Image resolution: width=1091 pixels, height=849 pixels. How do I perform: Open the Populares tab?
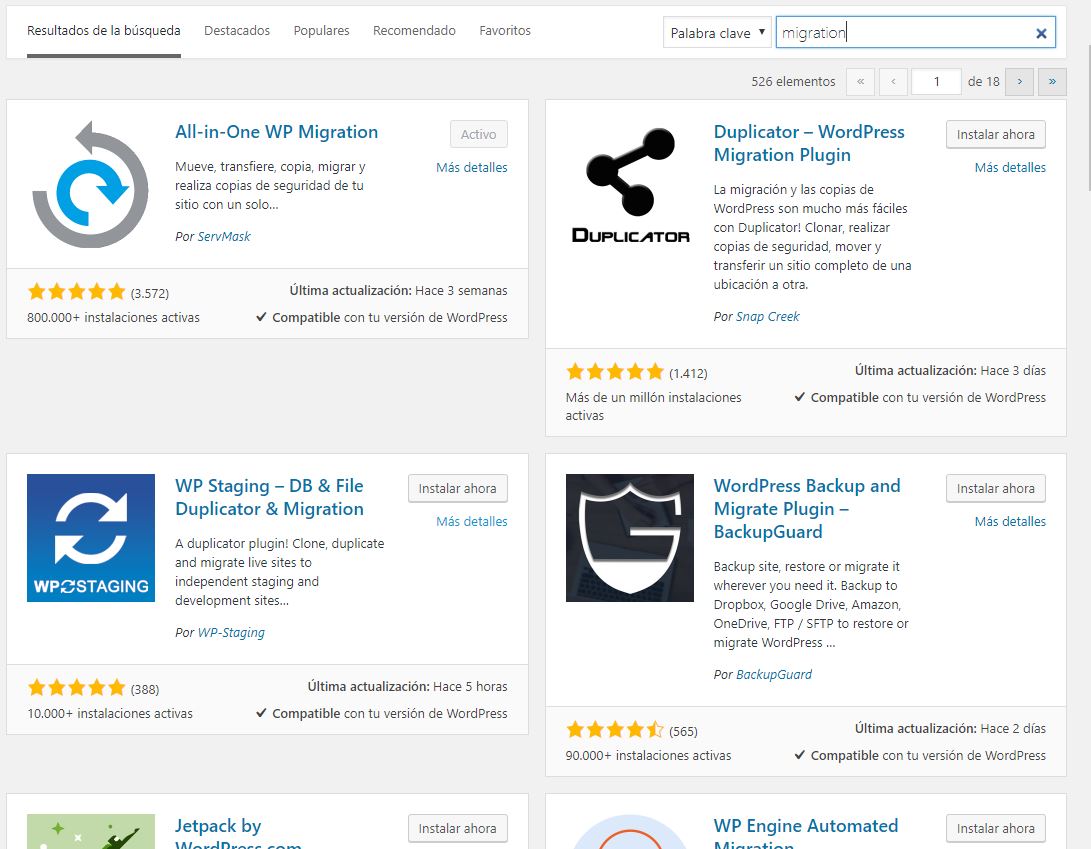[321, 31]
